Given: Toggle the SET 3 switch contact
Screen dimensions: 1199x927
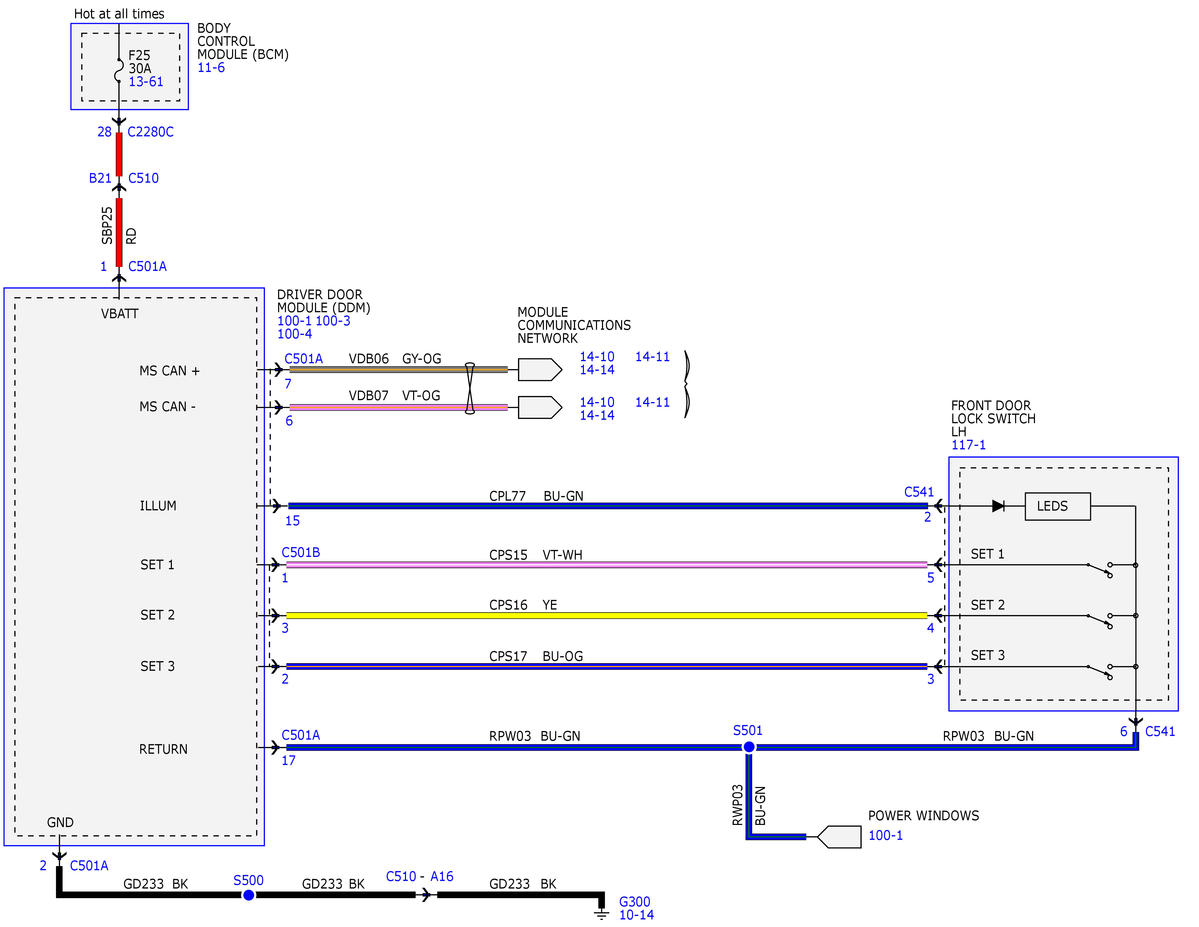Looking at the screenshot, I should click(x=1101, y=671).
